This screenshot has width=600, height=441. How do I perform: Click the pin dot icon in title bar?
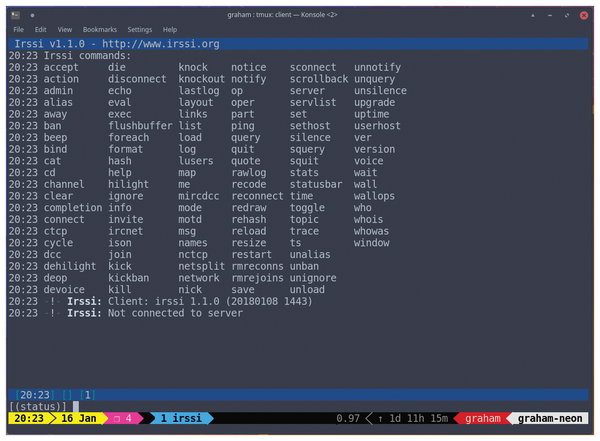pyautogui.click(x=33, y=15)
